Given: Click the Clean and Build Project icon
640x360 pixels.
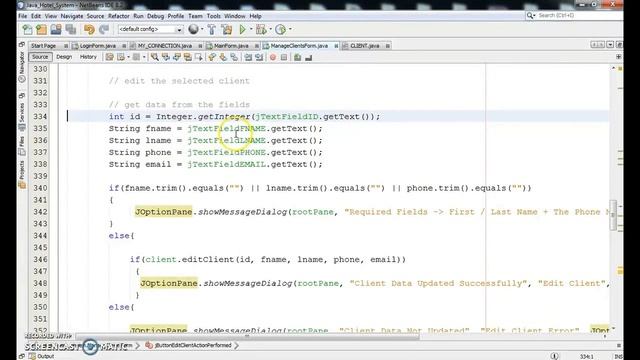Looking at the screenshot, I should pyautogui.click(x=227, y=29).
